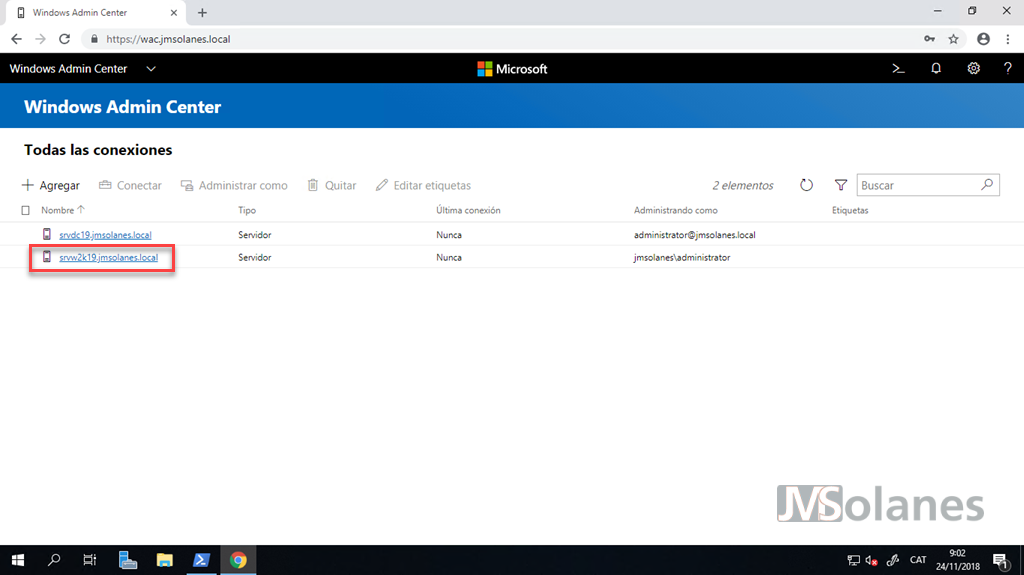Click the address bar URL

[x=168, y=39]
